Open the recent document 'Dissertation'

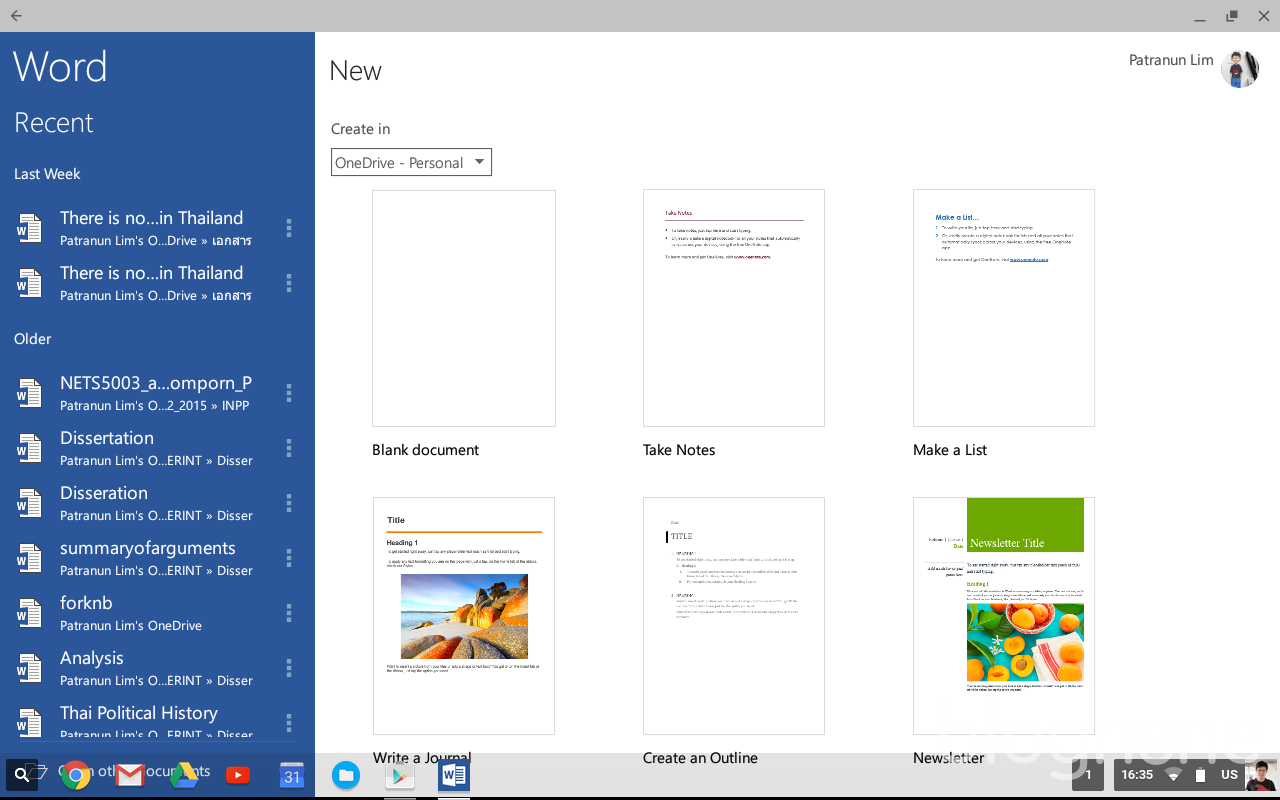pos(156,448)
